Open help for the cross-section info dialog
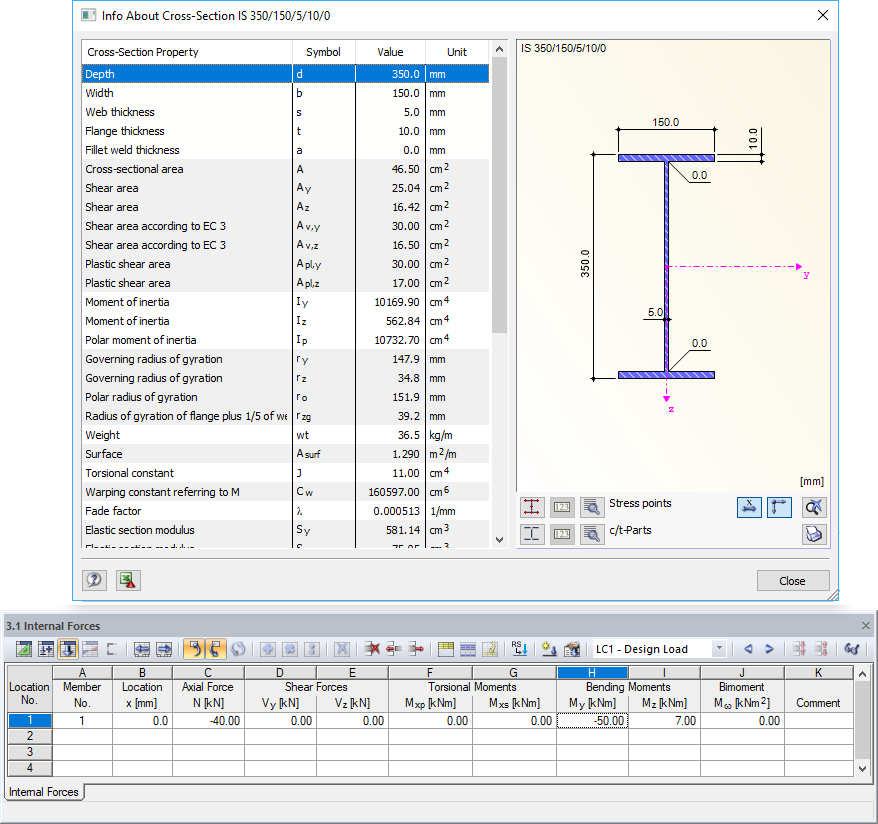This screenshot has width=878, height=824. [x=94, y=580]
